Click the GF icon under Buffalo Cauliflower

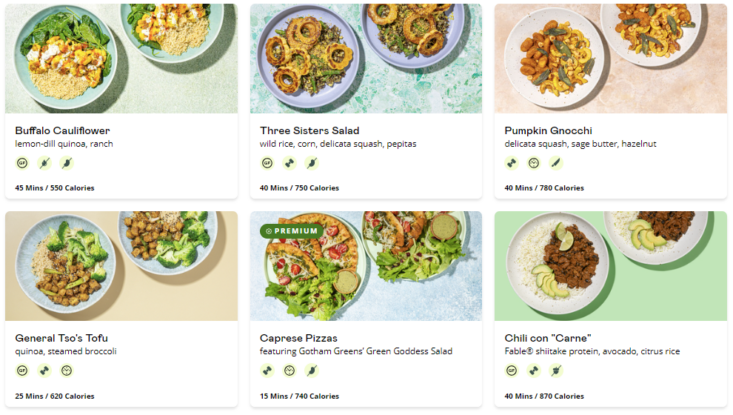coord(22,163)
